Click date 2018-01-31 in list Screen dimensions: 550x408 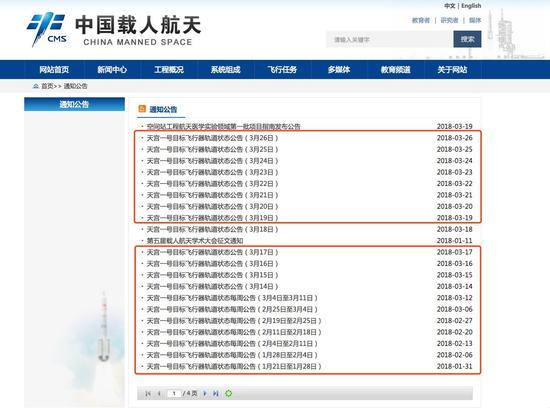pyautogui.click(x=455, y=366)
